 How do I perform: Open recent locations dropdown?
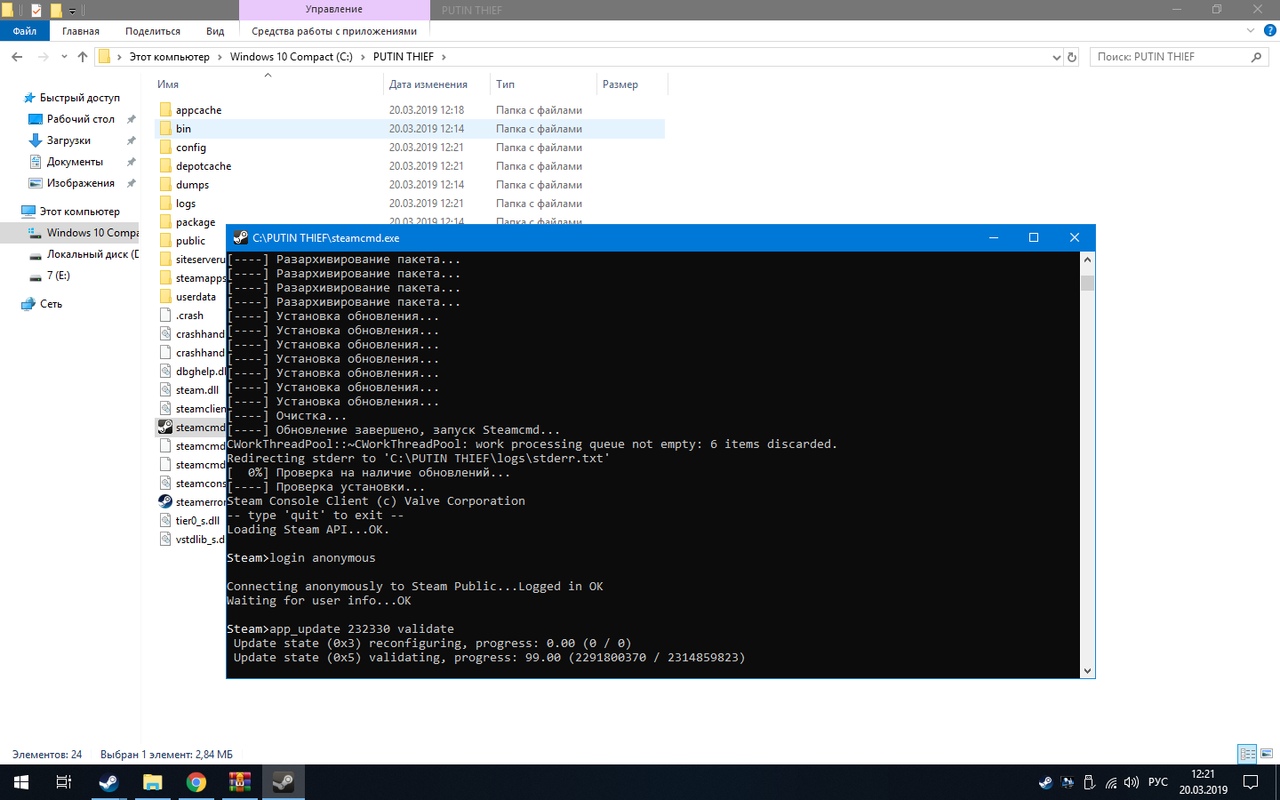[65, 57]
